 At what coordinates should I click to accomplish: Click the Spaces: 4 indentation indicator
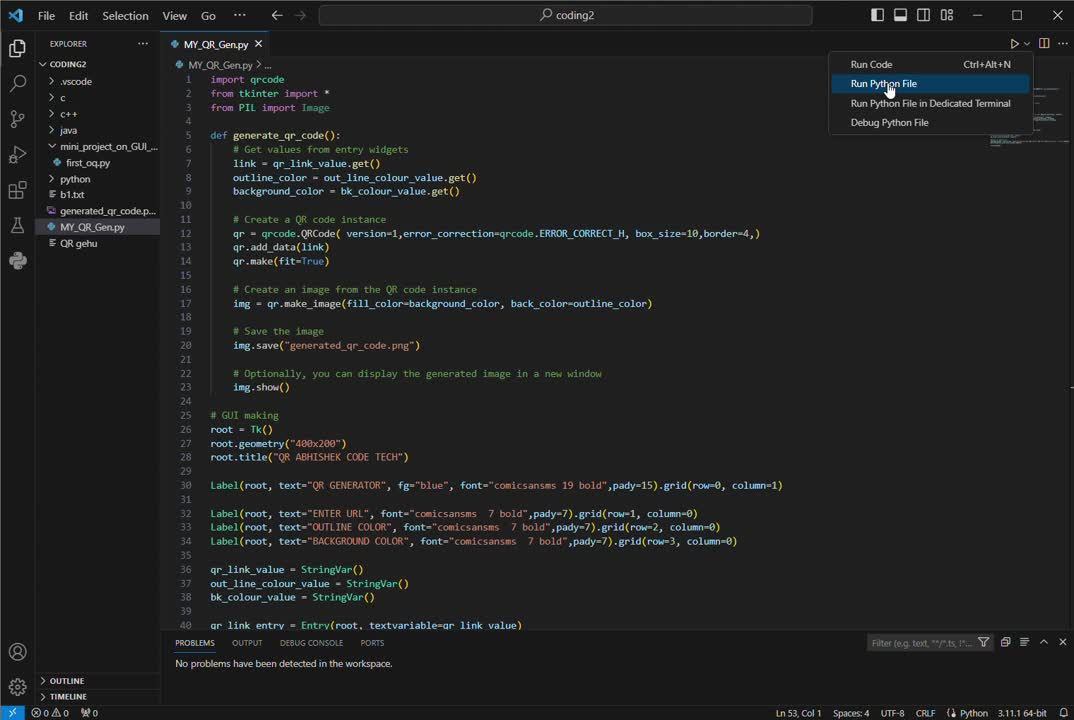click(851, 713)
